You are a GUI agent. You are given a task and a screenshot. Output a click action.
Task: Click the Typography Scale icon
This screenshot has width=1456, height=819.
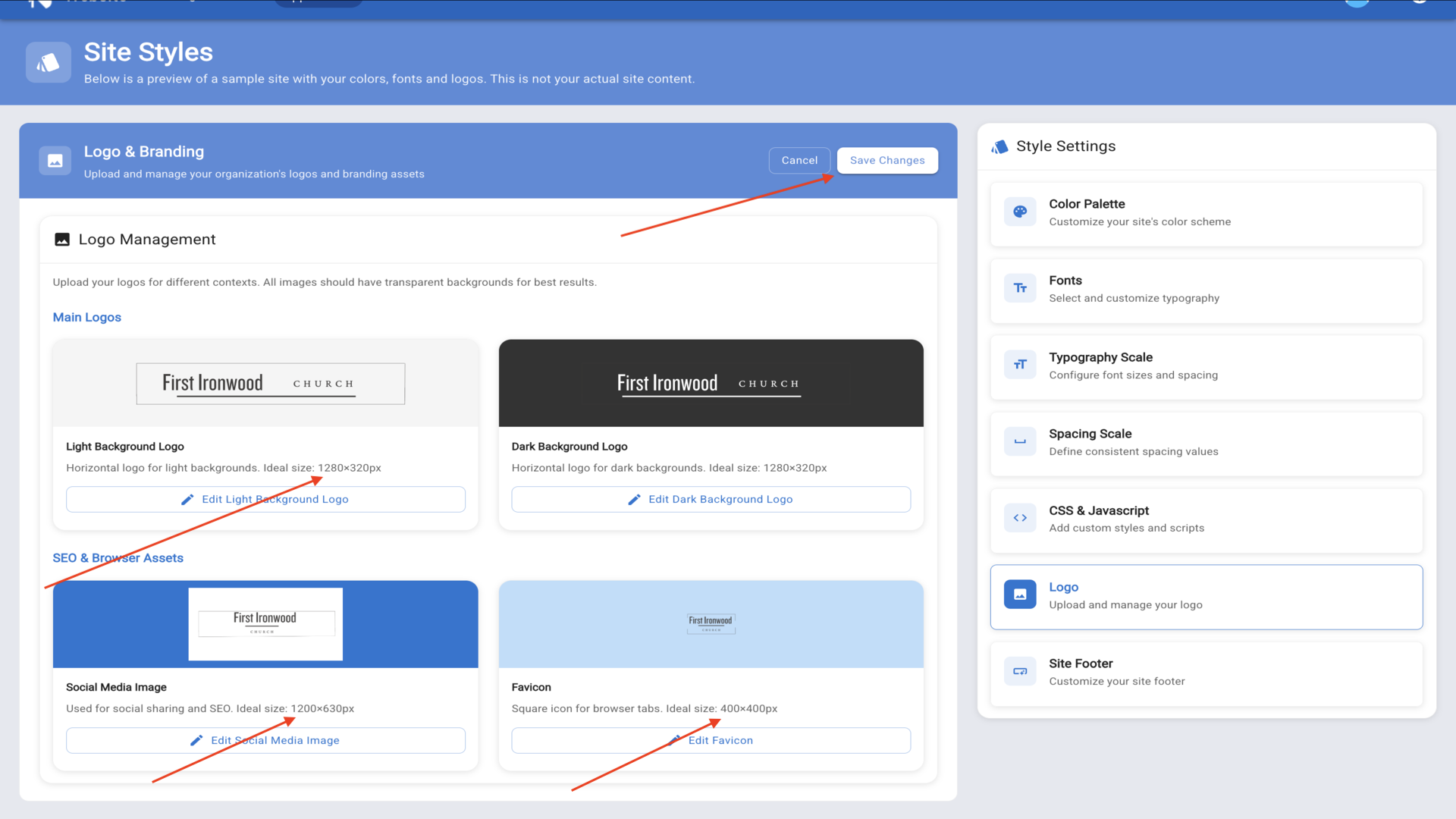coord(1020,366)
